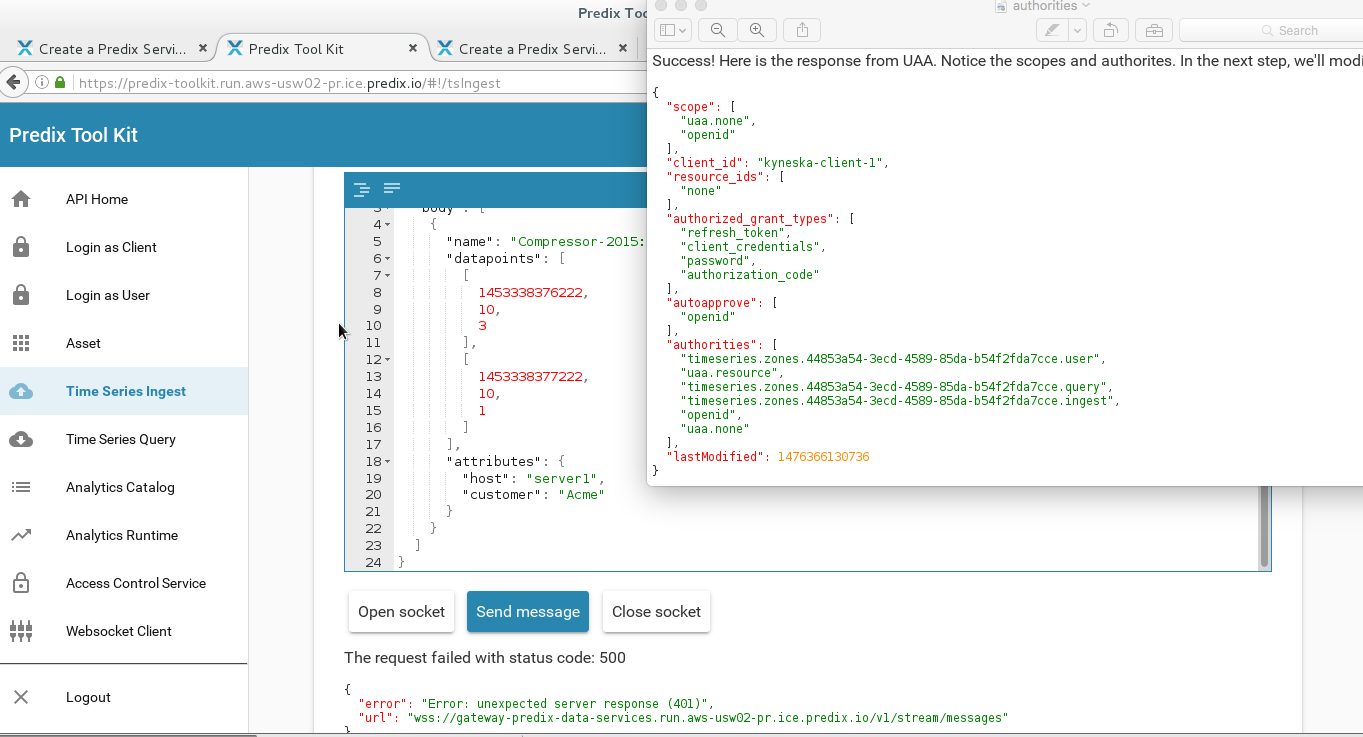1363x737 pixels.
Task: Collapse the datapoints array at line 6
Action: (x=387, y=259)
